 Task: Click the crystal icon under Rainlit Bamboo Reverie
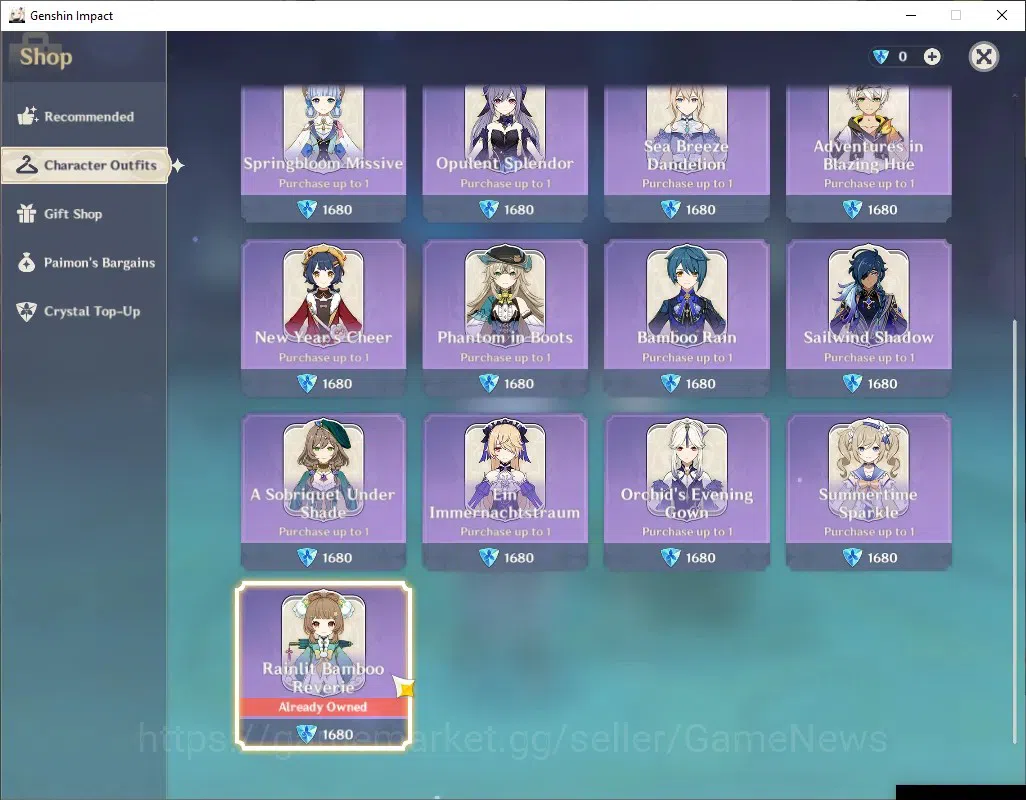click(x=307, y=734)
